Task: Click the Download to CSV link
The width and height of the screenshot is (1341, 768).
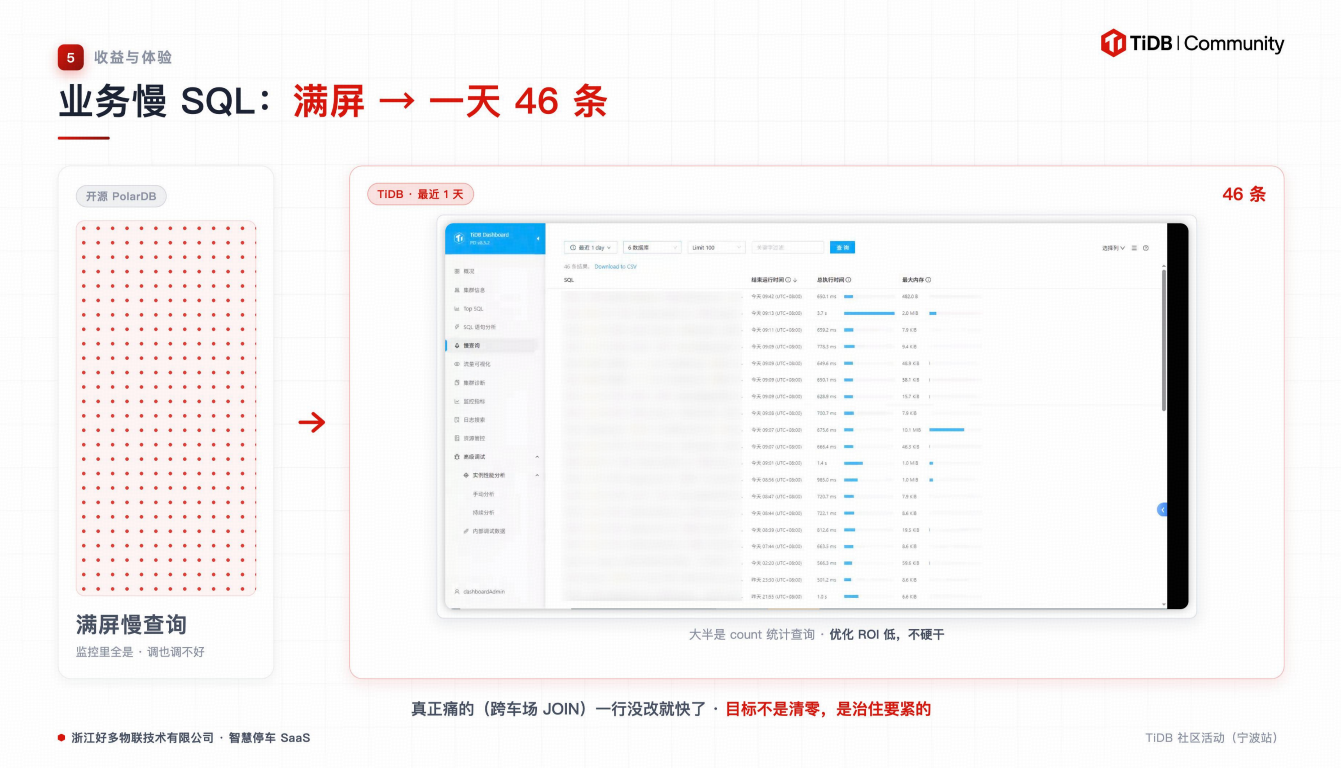Action: [615, 267]
